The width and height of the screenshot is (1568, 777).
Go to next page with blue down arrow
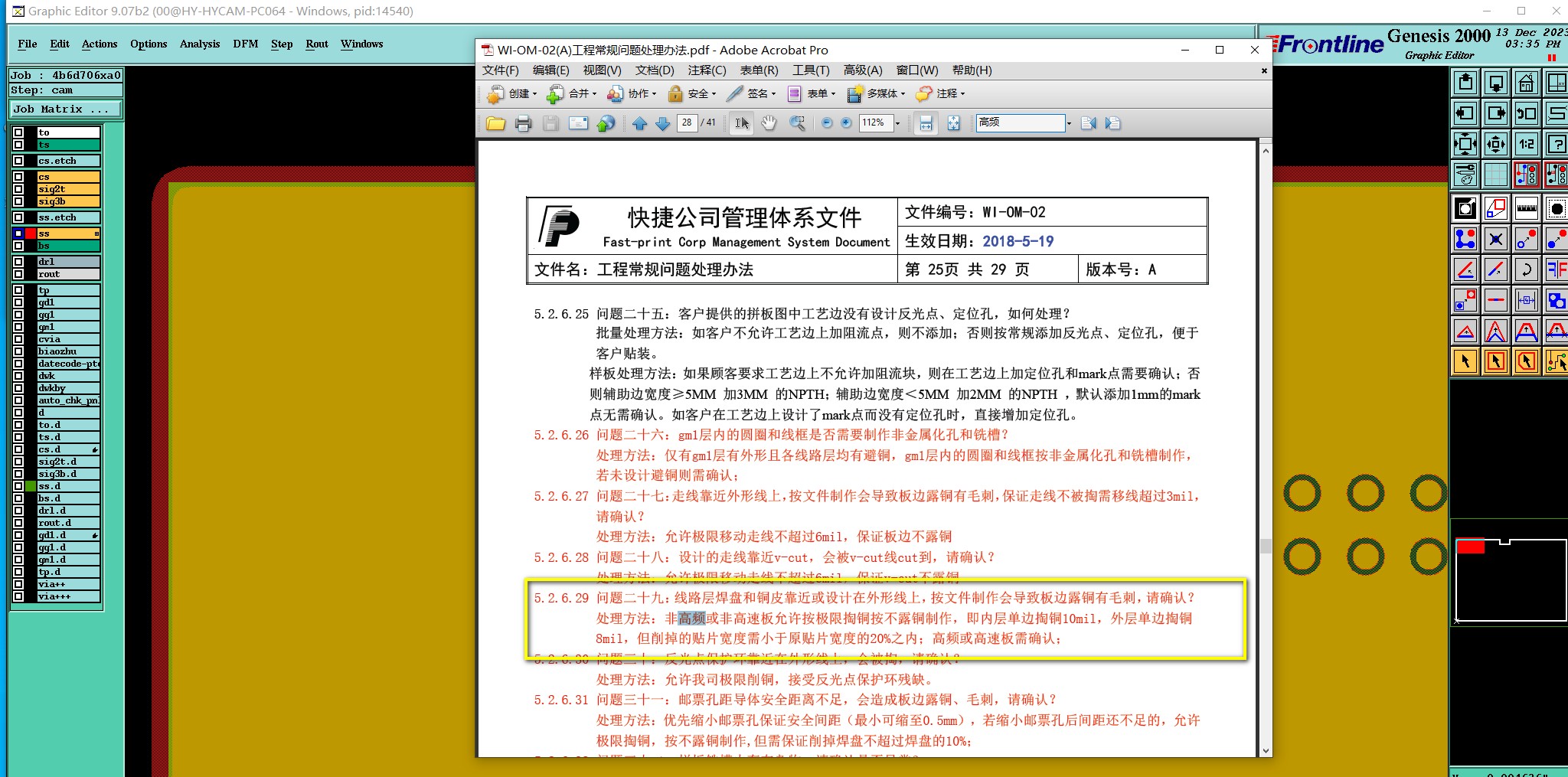pos(663,123)
